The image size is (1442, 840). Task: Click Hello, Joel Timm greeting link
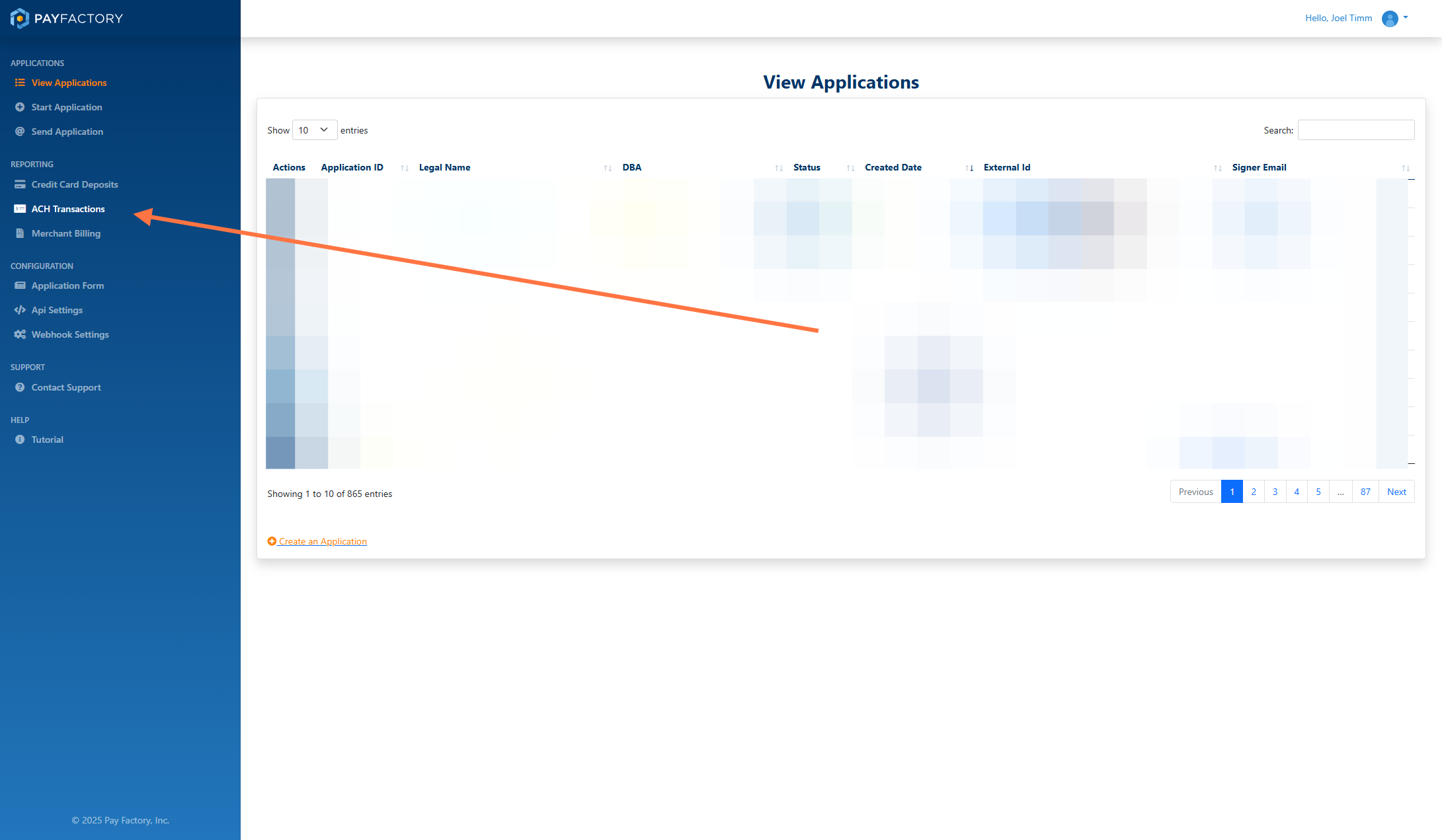click(1338, 18)
